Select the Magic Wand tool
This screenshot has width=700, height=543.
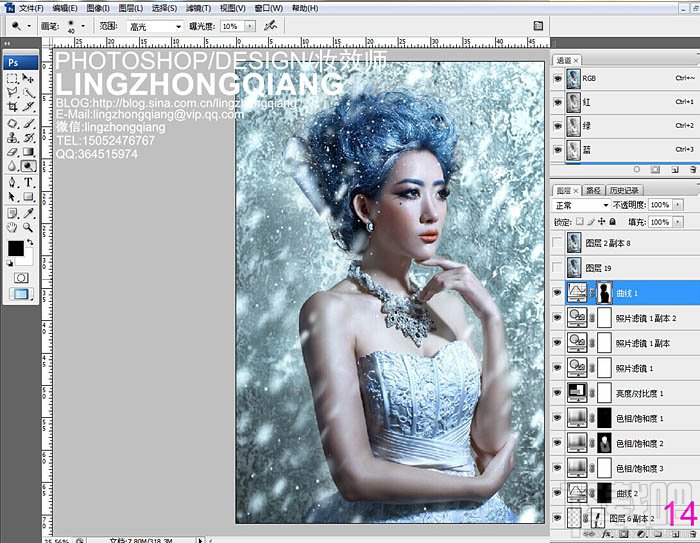click(28, 92)
